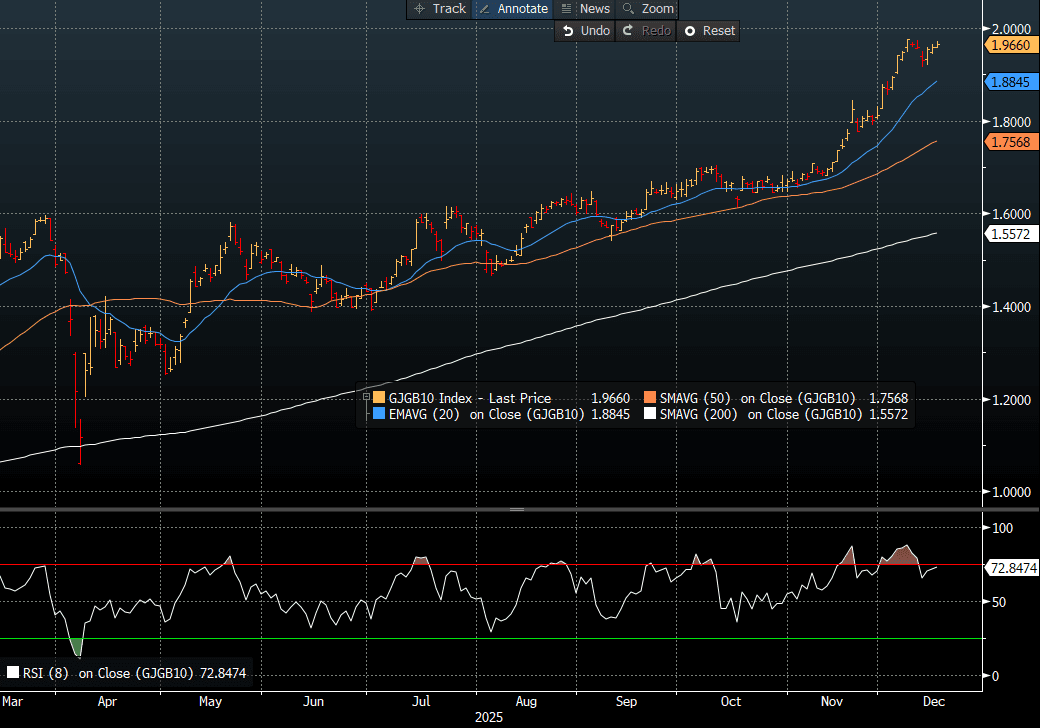Screen dimensions: 1040x728
Task: Click the Redo arrow button
Action: pyautogui.click(x=645, y=31)
